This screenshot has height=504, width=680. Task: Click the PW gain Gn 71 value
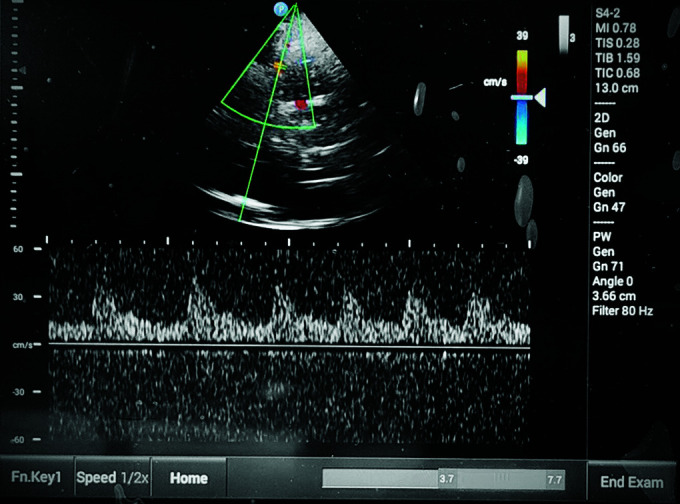coord(608,266)
